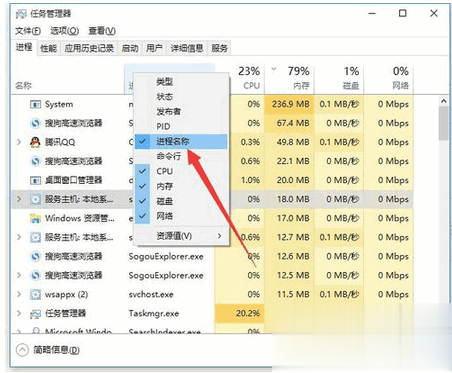This screenshot has height=373, width=452.
Task: Uncheck 进程名称 in the column menu
Action: pos(181,141)
